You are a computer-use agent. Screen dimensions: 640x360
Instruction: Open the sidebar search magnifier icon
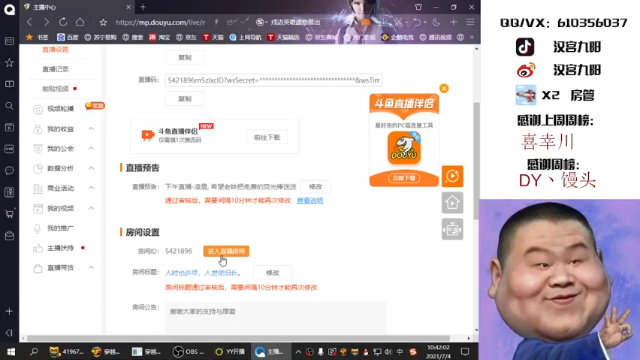(x=9, y=106)
